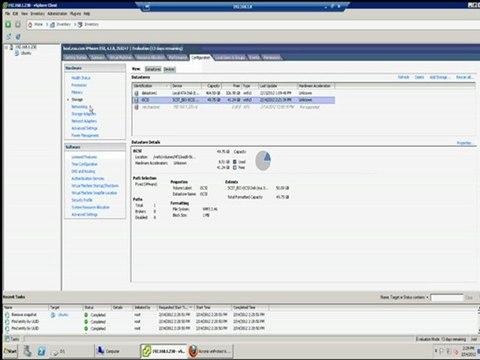Switch to the Performance tab
The height and width of the screenshot is (360, 480).
pos(178,58)
